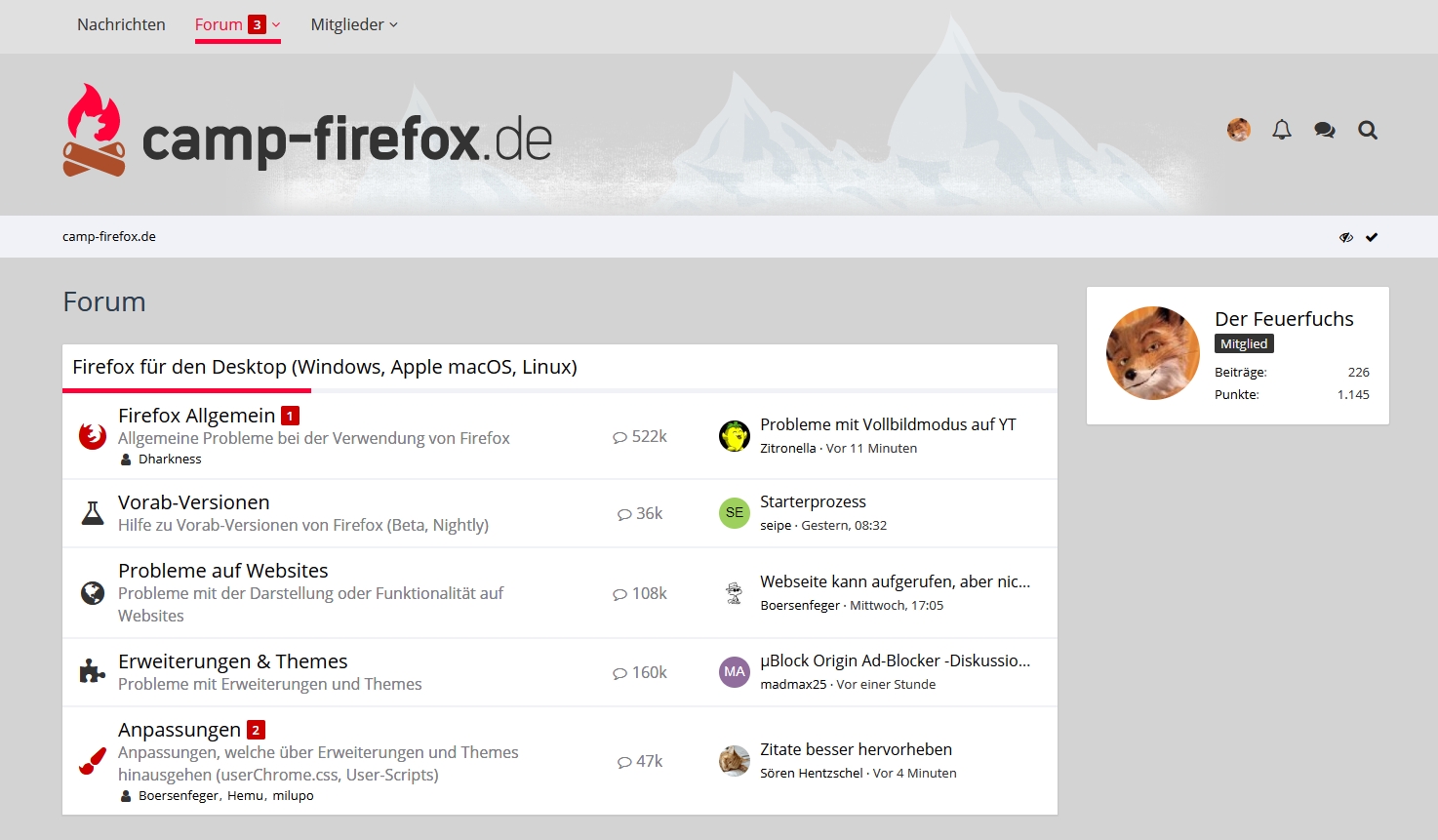Click Sören Hentzschel's avatar
1438x840 pixels.
point(735,761)
